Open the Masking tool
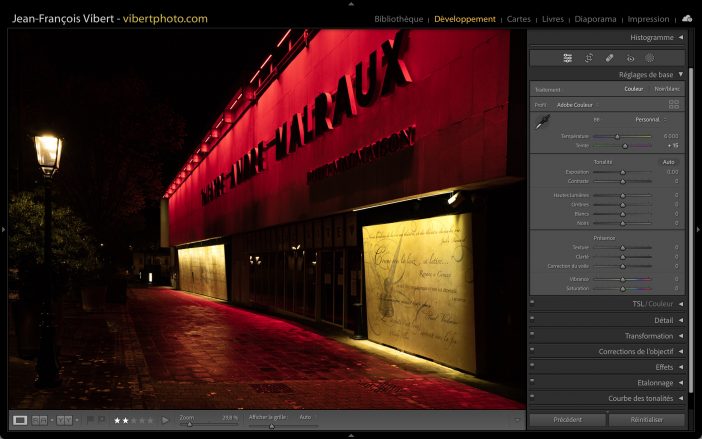 (650, 58)
